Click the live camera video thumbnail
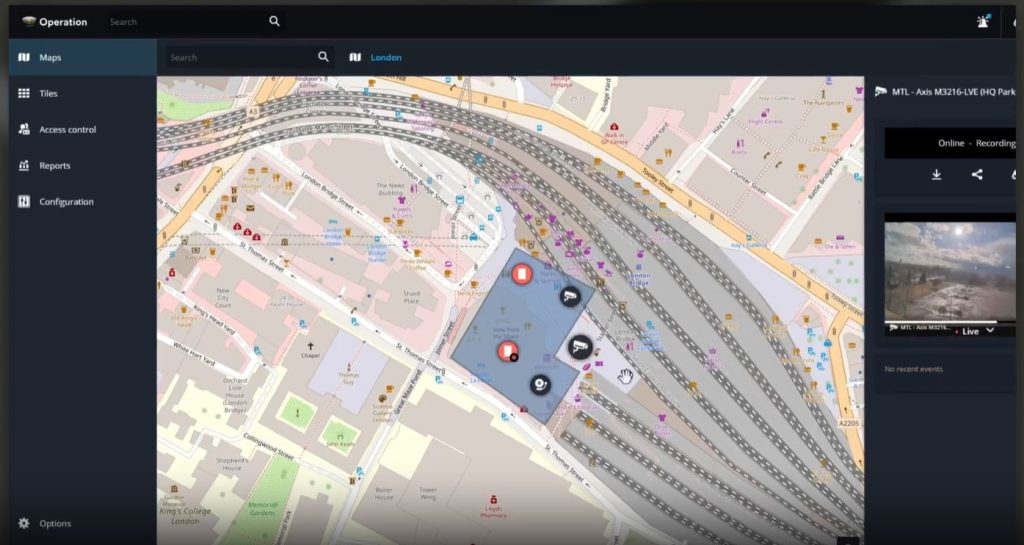Screen dimensions: 1024x545 pyautogui.click(x=950, y=270)
